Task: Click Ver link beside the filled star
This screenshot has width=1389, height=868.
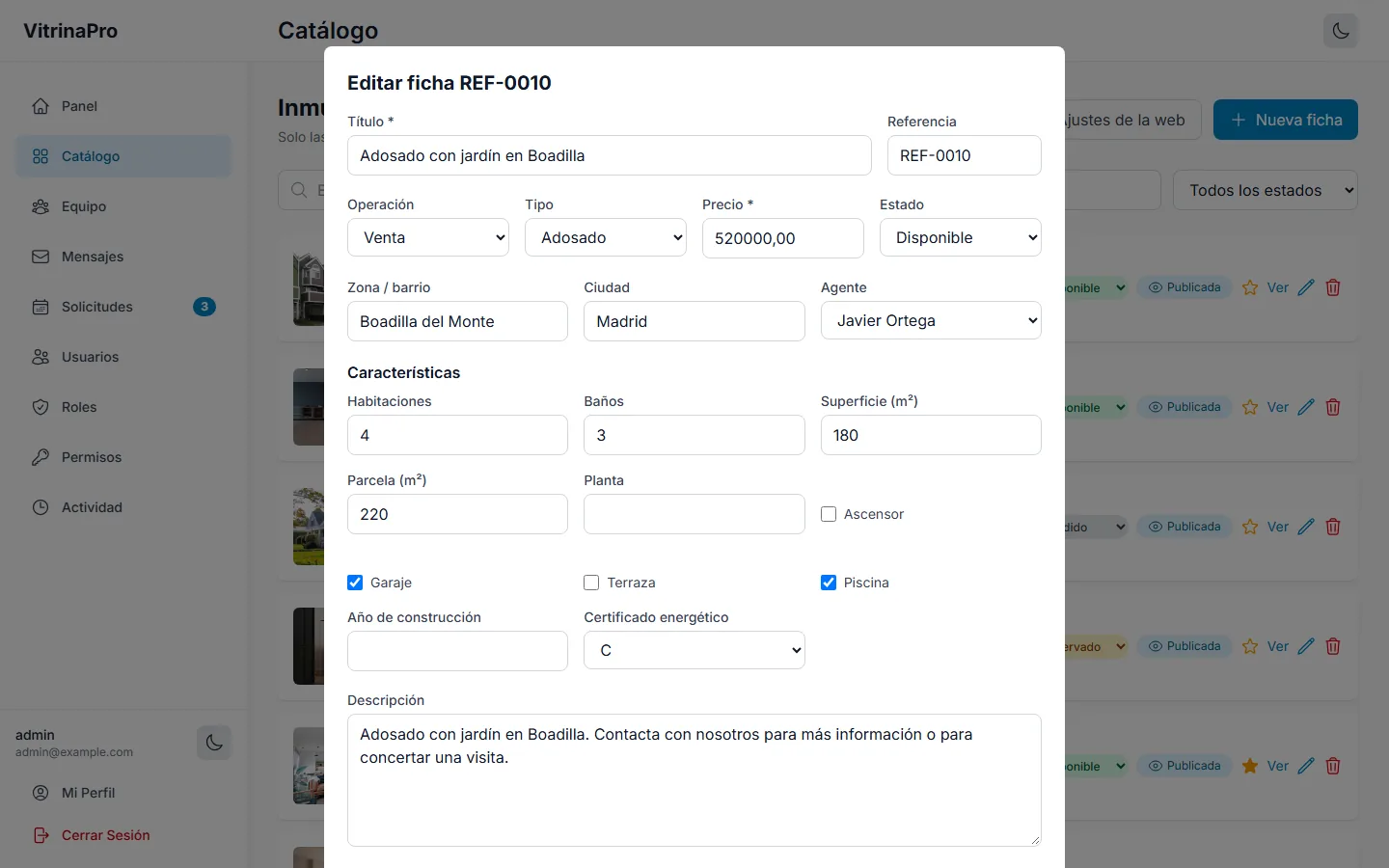Action: point(1278,766)
